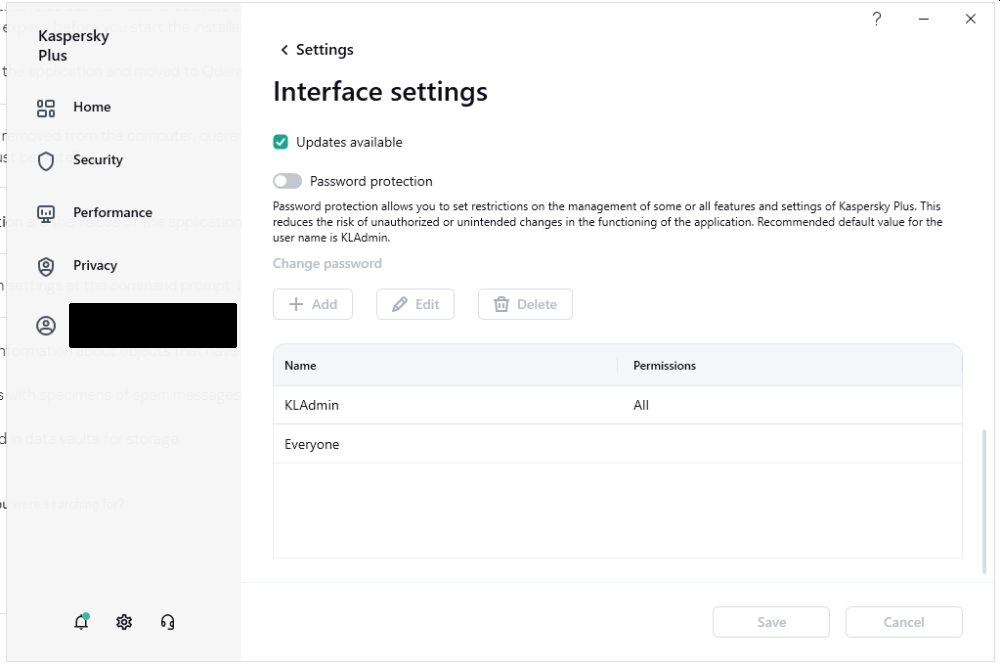This screenshot has width=1000, height=666.
Task: Open the Privacy section
Action: click(x=95, y=265)
